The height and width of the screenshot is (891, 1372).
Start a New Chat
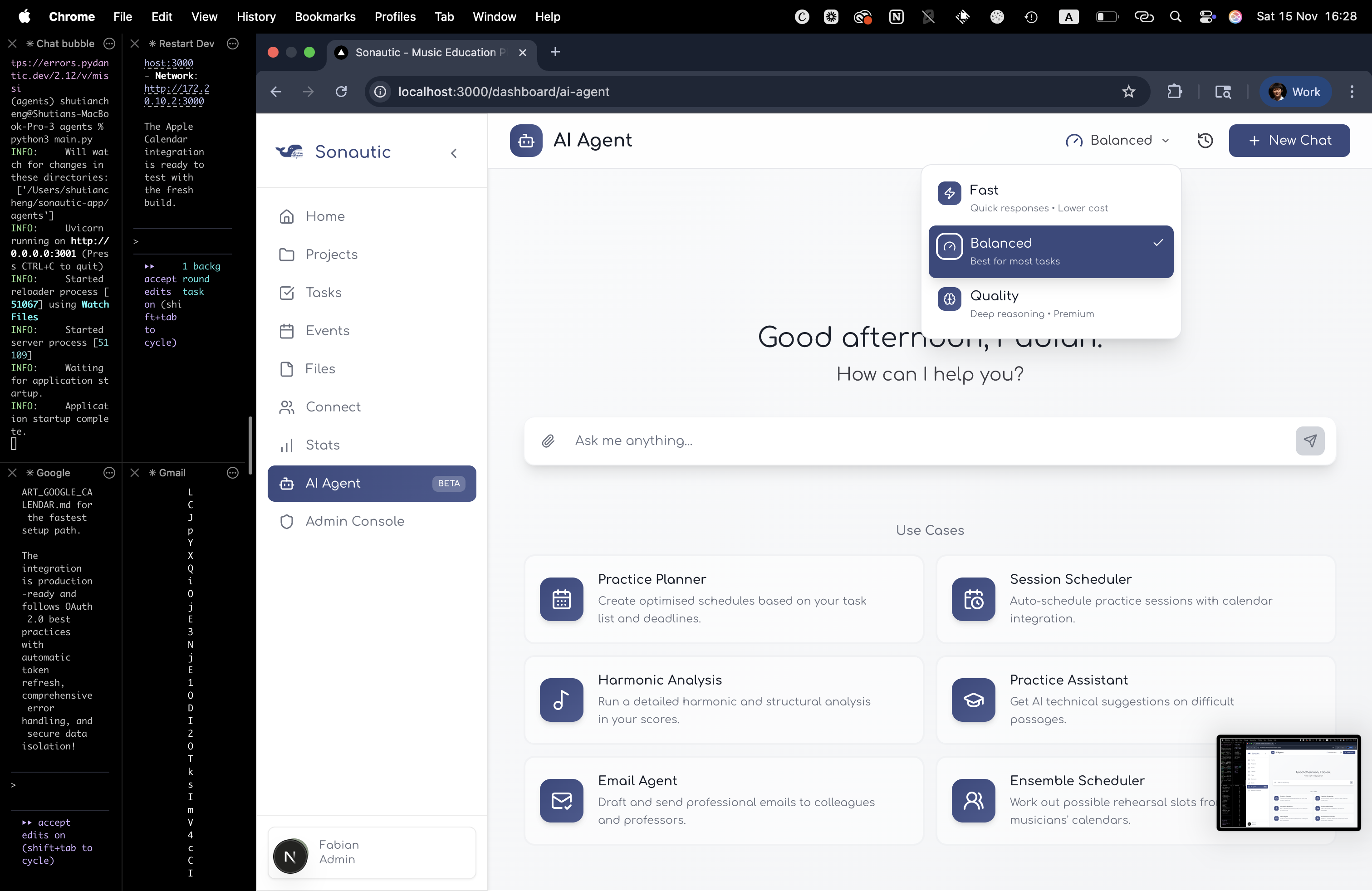(x=1289, y=141)
